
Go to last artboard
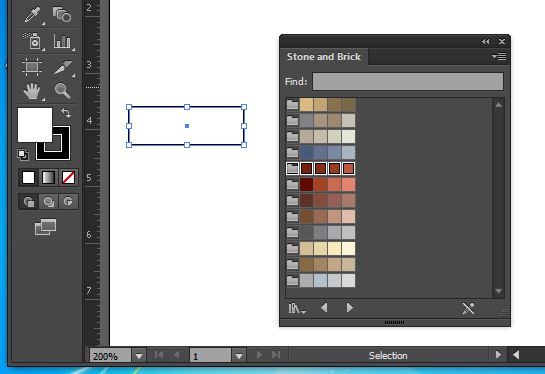pos(276,355)
